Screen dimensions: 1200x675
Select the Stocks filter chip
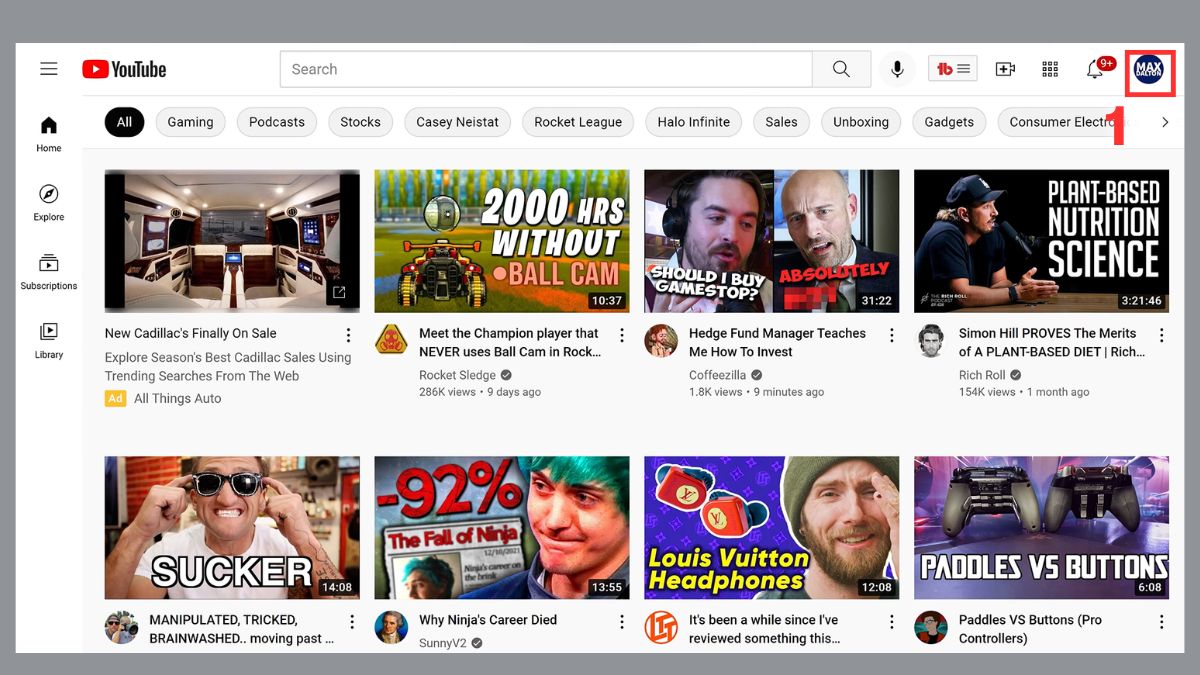pos(360,122)
